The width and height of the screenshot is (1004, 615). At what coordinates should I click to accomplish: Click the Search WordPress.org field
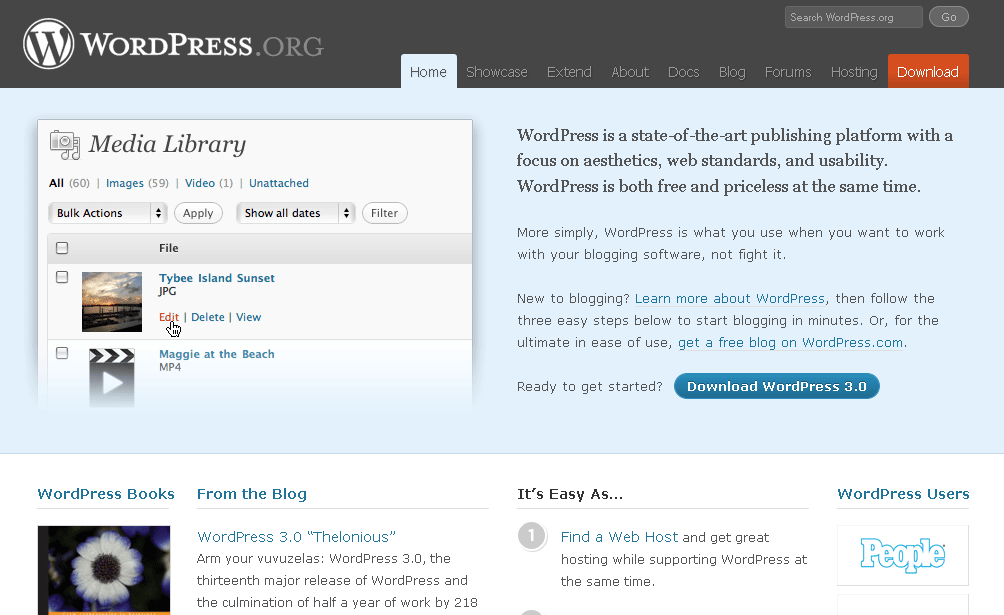click(x=854, y=17)
